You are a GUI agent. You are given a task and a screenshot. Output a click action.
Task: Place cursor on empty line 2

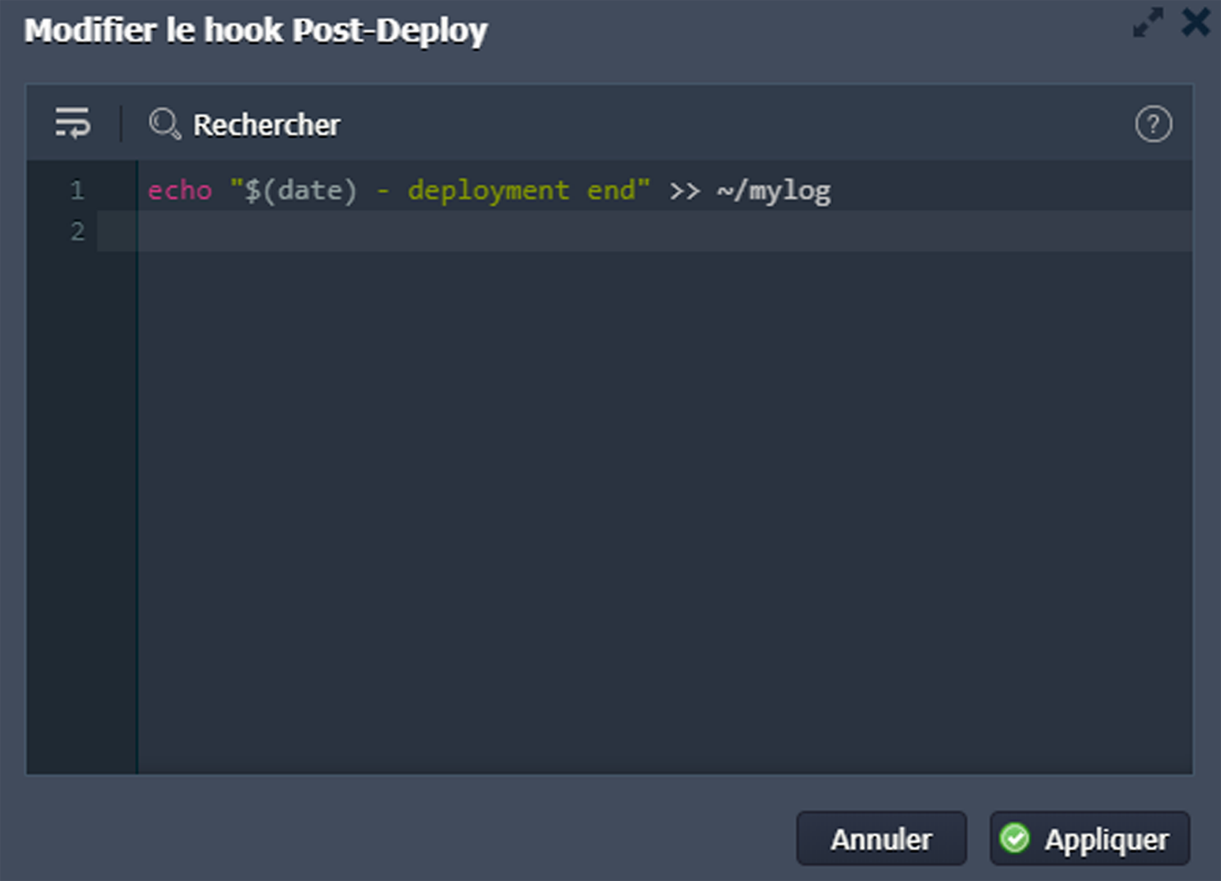point(600,232)
